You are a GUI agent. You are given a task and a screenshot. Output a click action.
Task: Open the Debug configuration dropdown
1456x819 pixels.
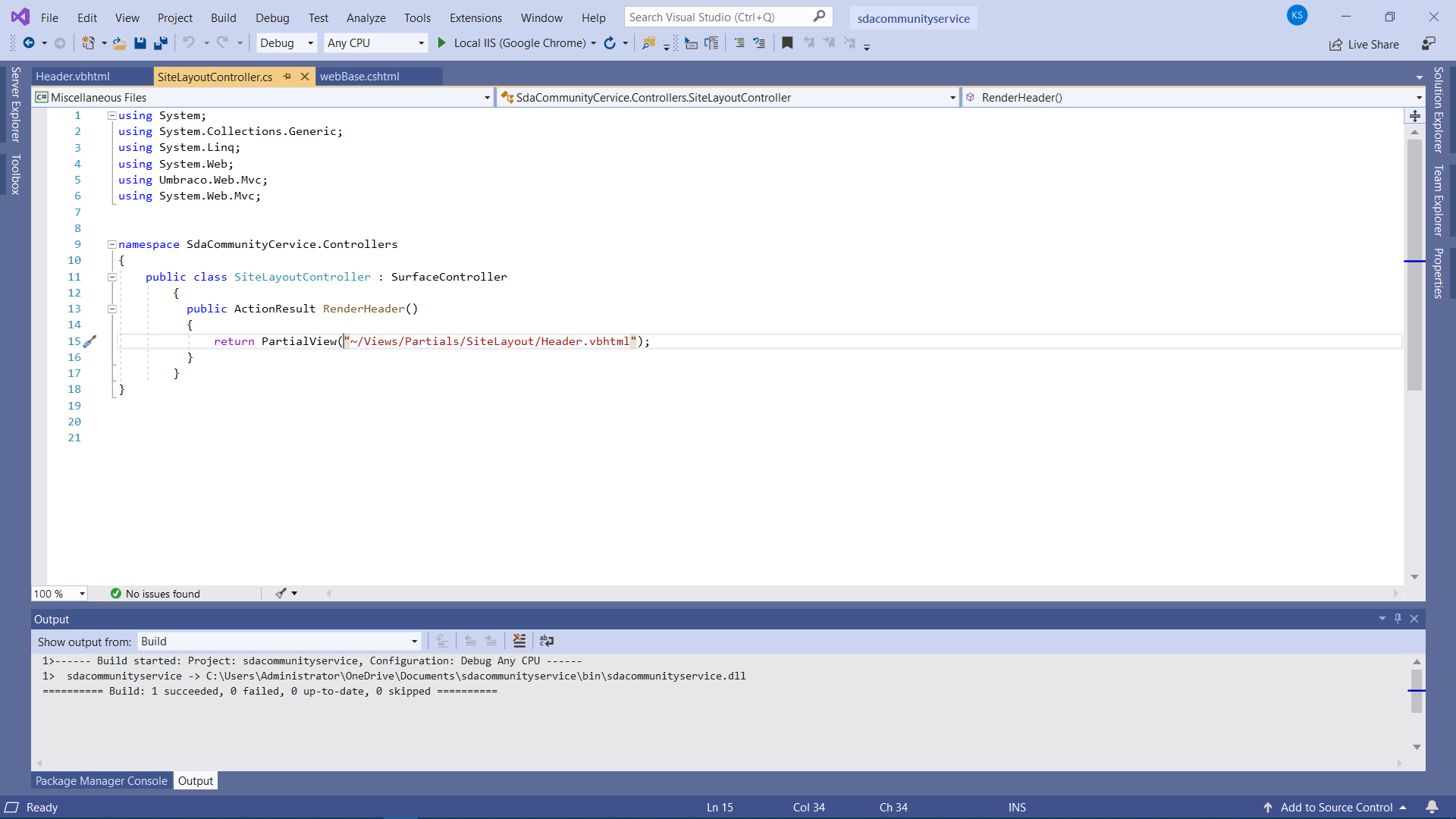coord(287,43)
